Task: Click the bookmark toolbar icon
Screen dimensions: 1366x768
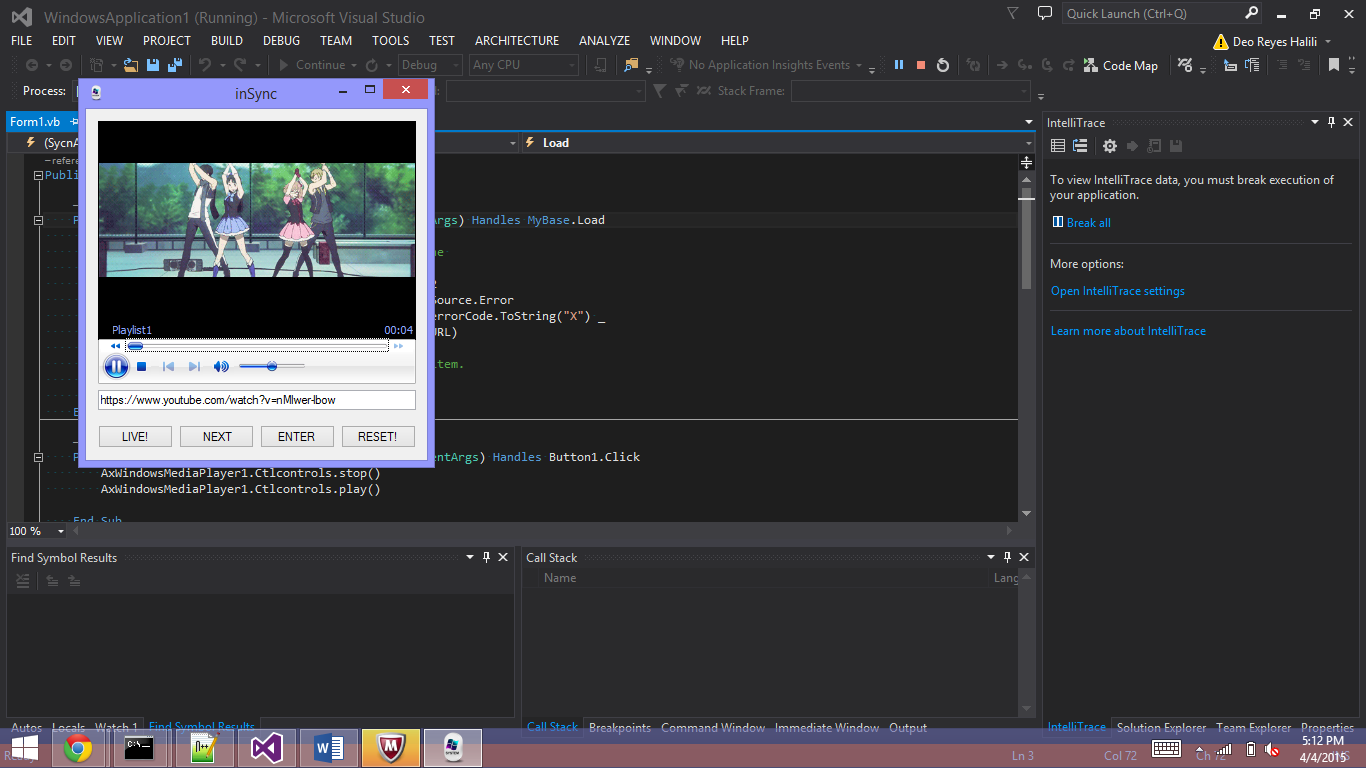Action: 1334,65
